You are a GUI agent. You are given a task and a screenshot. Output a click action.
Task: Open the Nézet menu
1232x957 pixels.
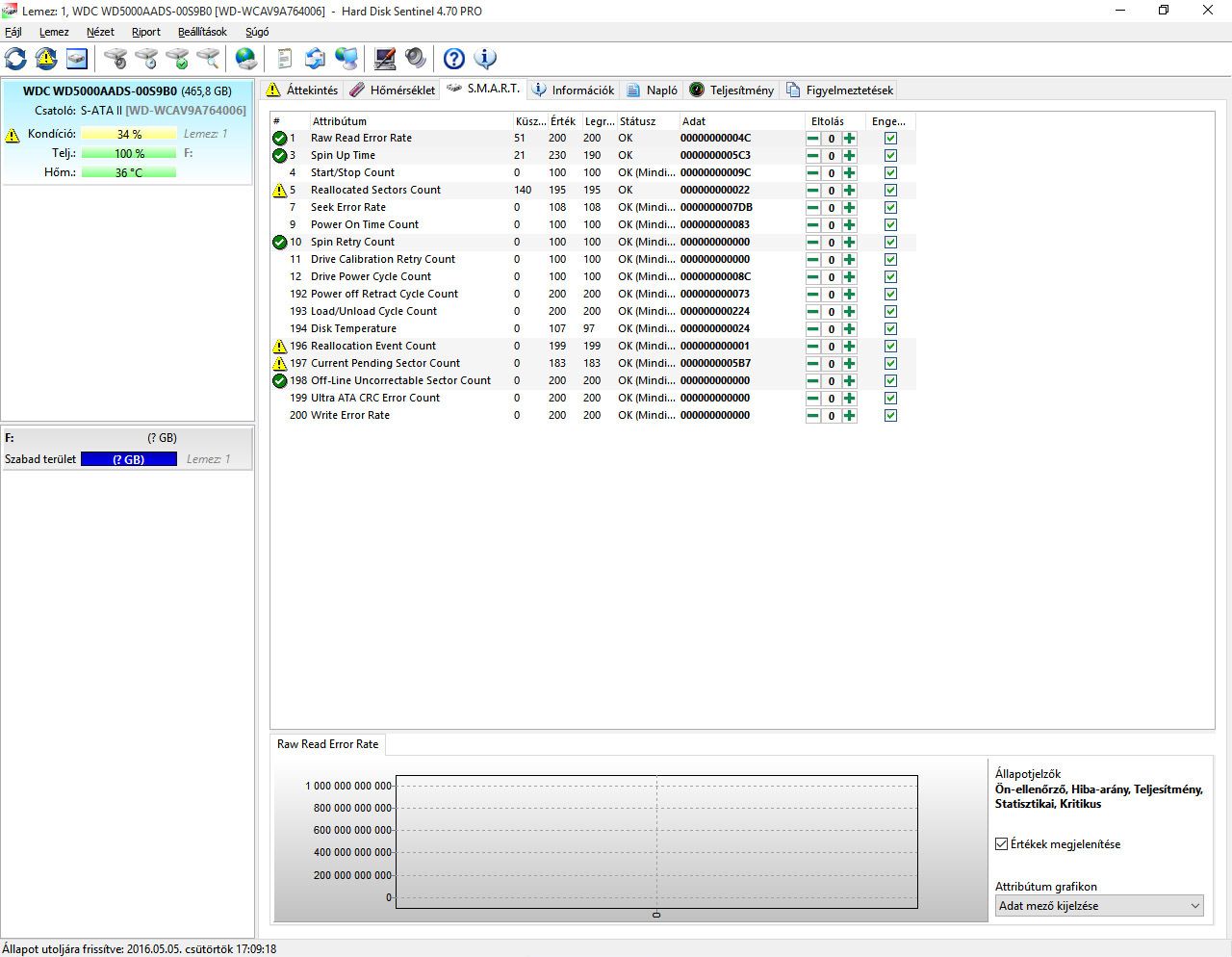point(100,32)
